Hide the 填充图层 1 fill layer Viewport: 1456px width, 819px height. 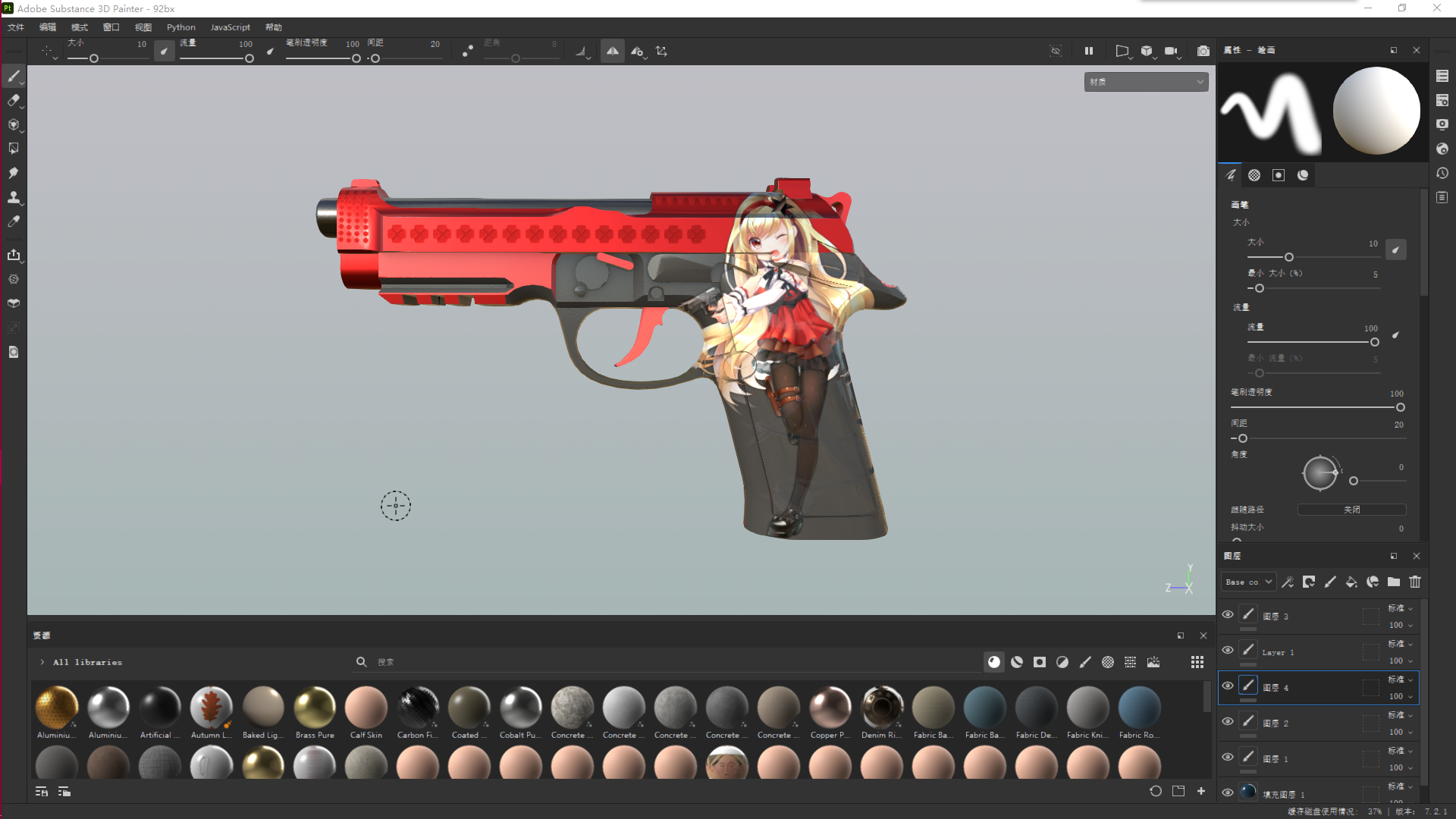pyautogui.click(x=1228, y=792)
